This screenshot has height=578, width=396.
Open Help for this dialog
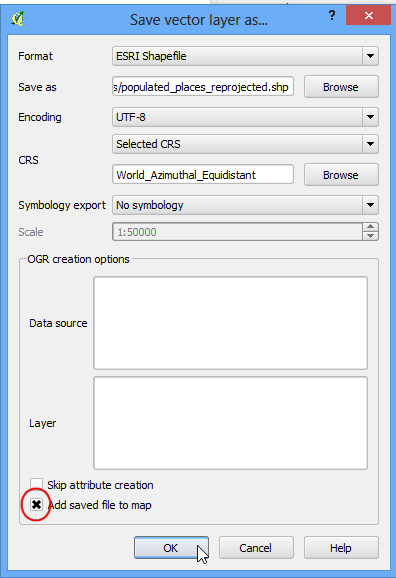pos(341,548)
